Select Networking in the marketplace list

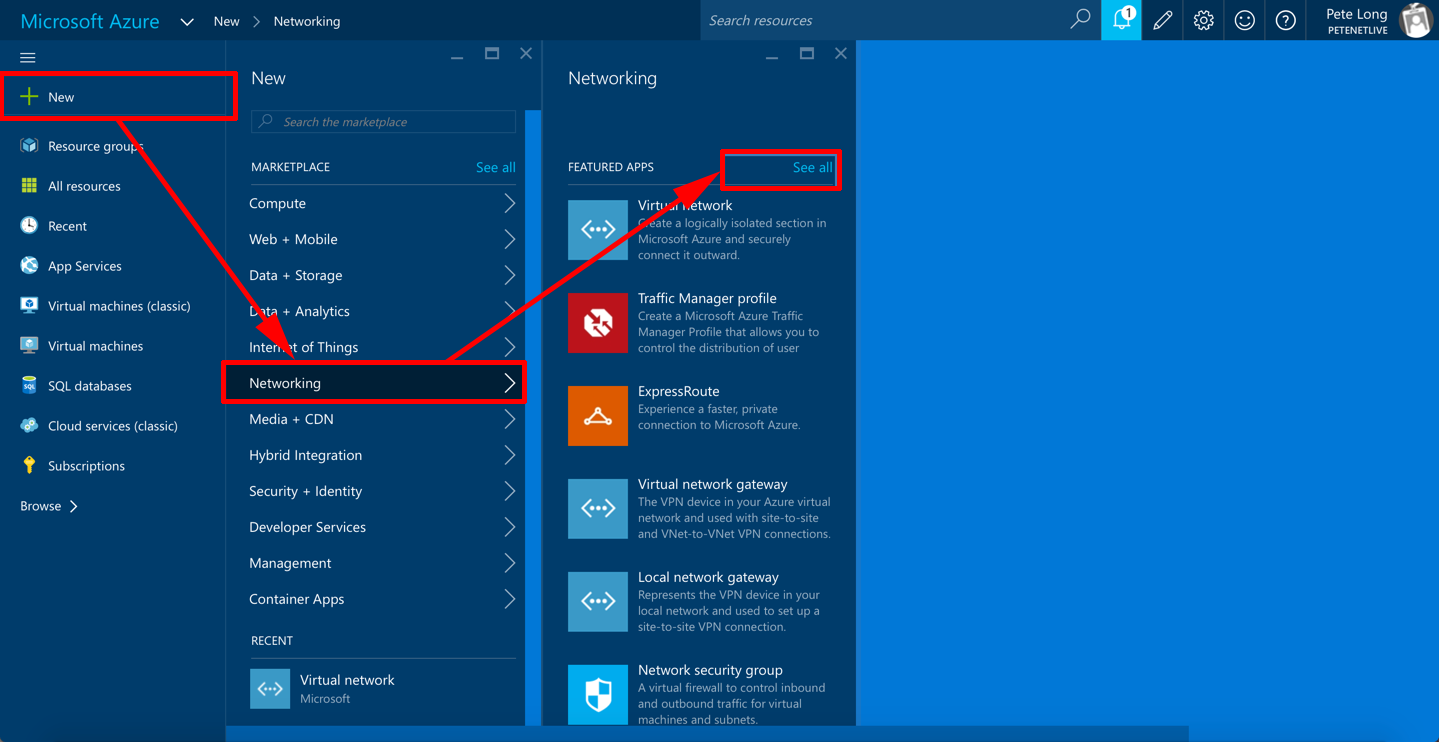click(374, 383)
